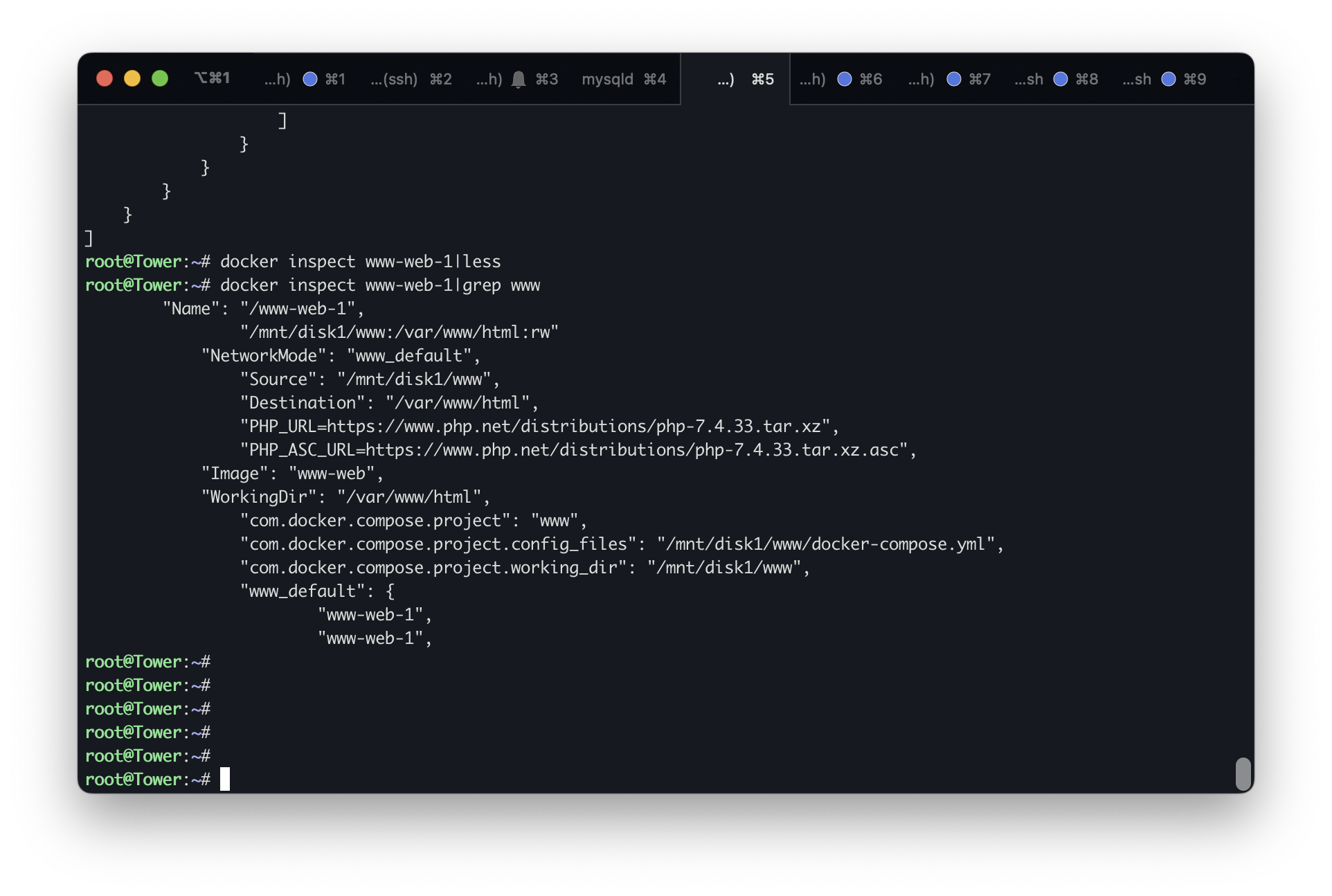Click the ⌥⌘1 window number indicator
The height and width of the screenshot is (896, 1332).
pos(212,78)
